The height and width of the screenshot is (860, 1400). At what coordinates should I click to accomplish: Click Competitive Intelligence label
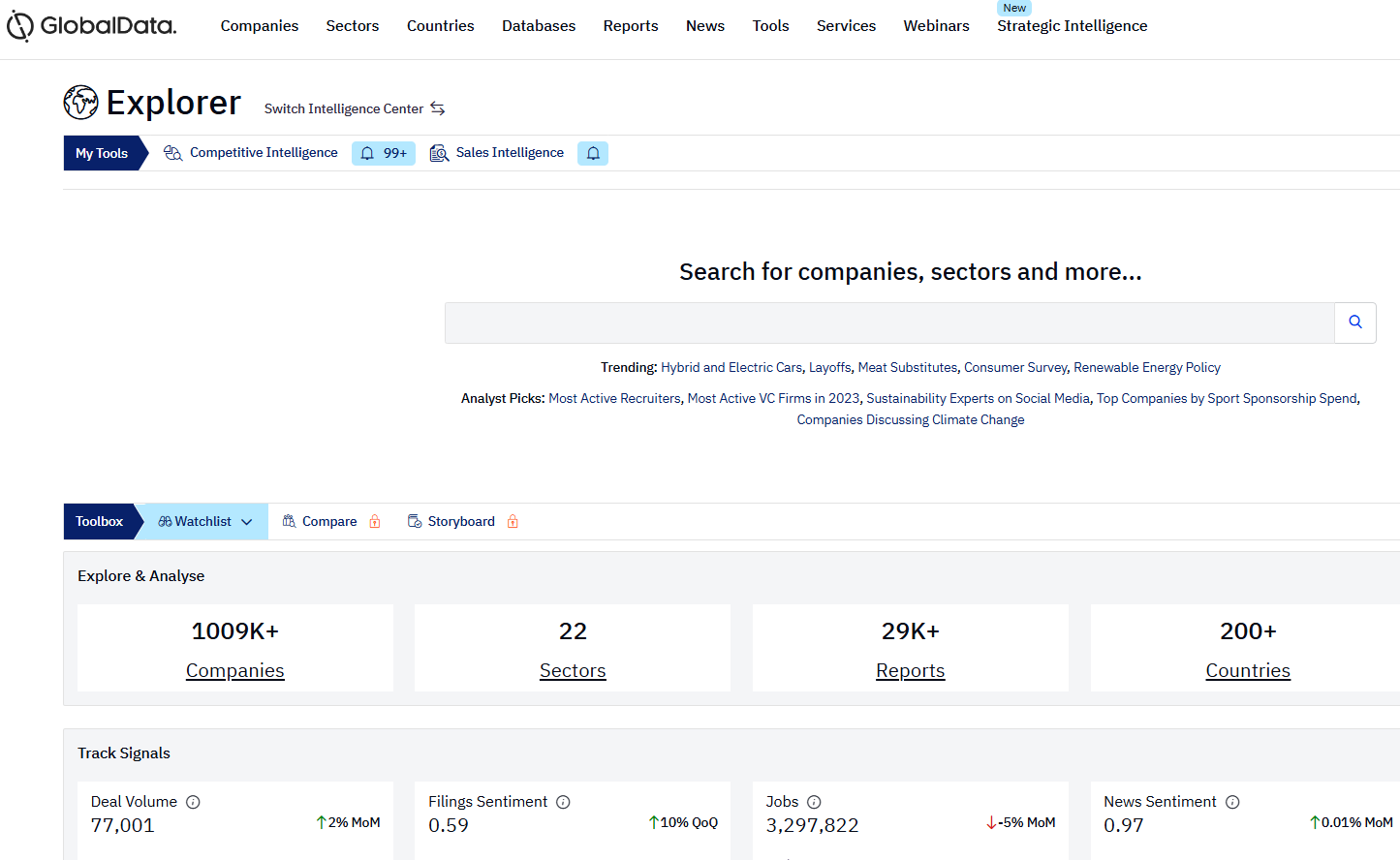coord(264,152)
